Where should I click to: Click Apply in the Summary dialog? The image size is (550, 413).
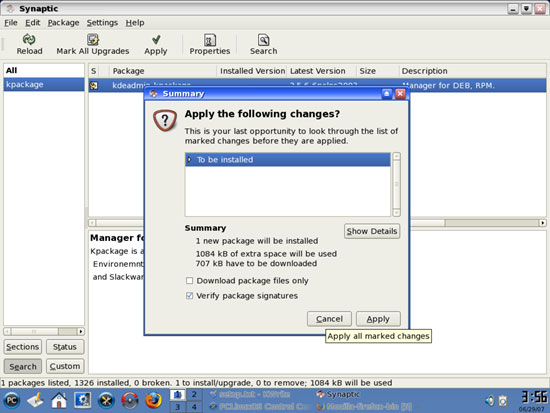click(378, 319)
